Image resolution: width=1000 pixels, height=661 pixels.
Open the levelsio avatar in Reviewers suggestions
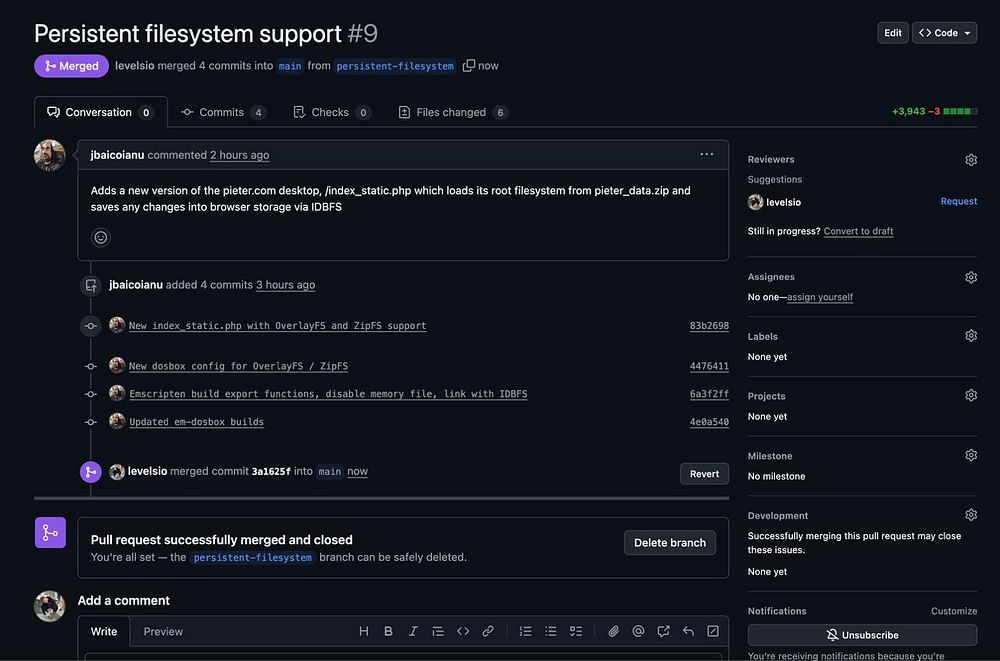(755, 202)
